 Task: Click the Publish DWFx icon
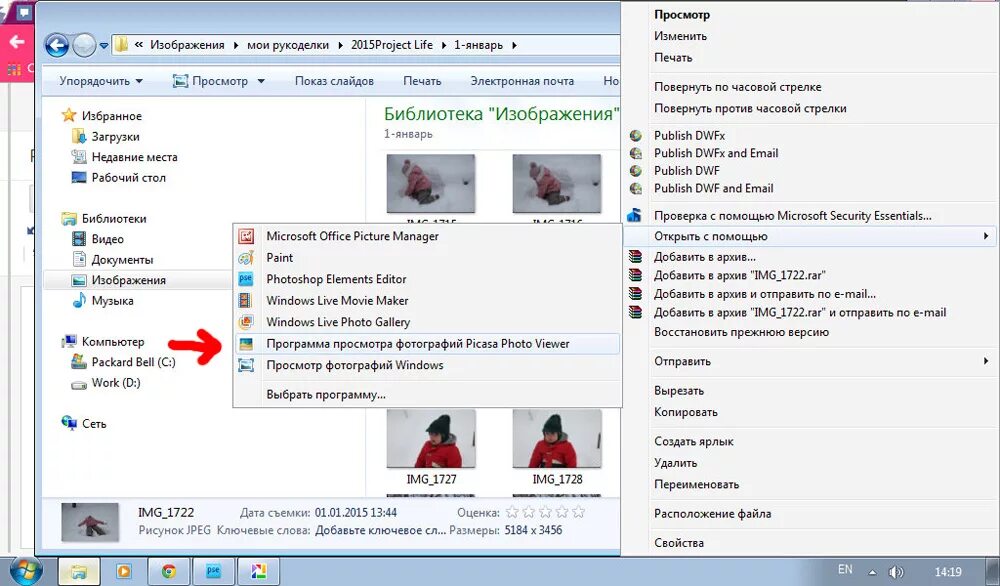click(635, 136)
